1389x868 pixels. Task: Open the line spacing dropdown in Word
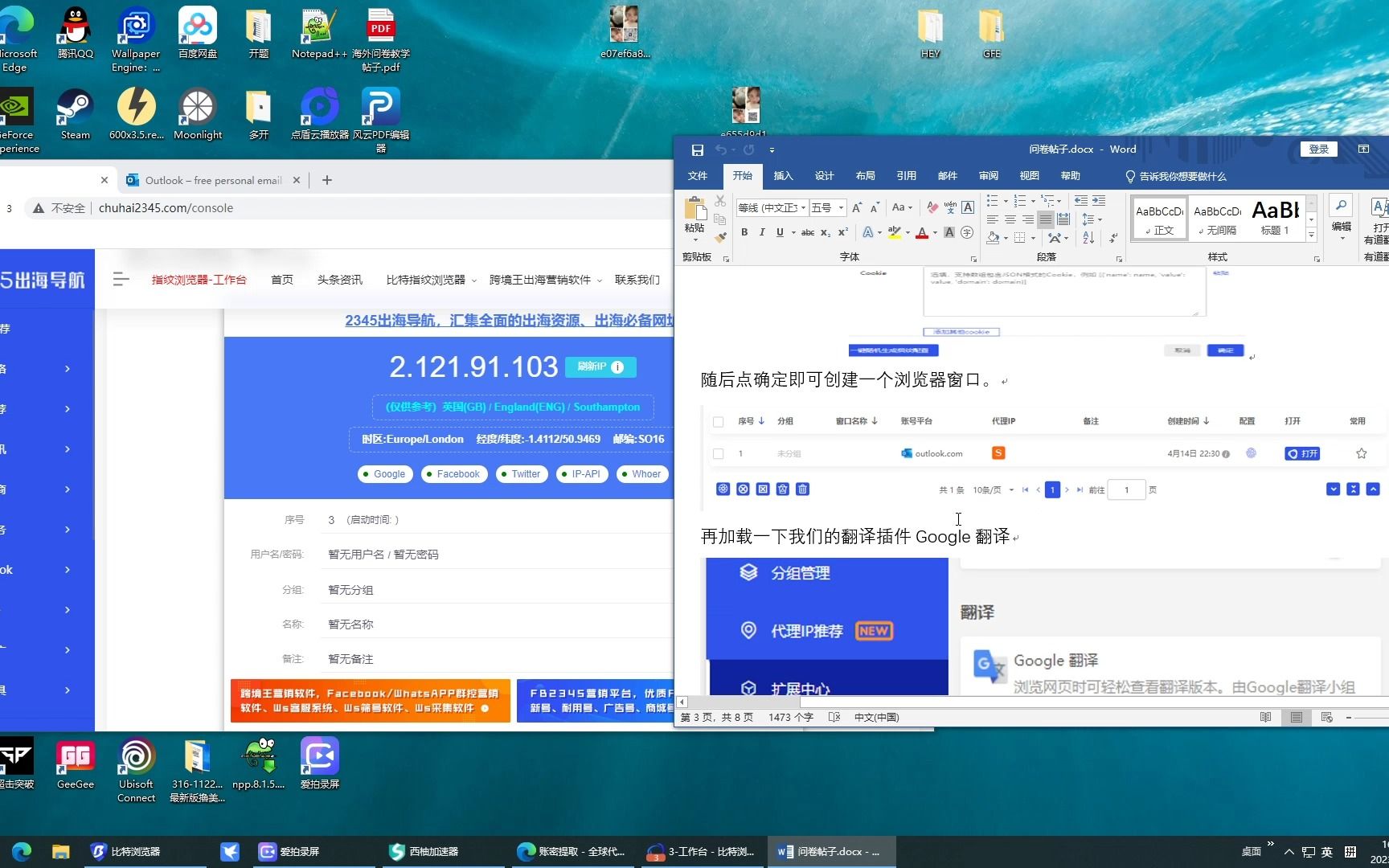(1092, 219)
